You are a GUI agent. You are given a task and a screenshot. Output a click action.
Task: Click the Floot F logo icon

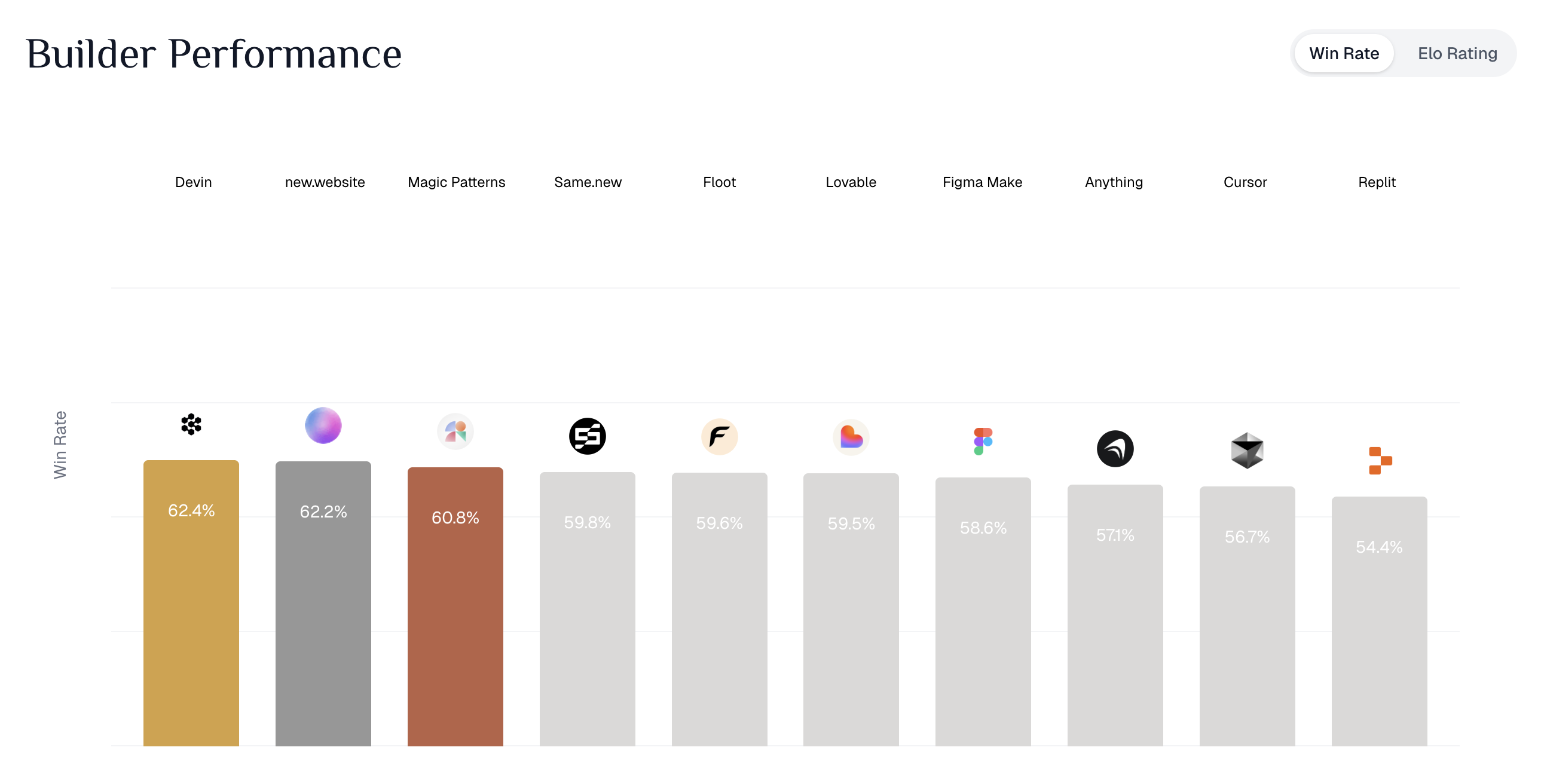pos(720,437)
